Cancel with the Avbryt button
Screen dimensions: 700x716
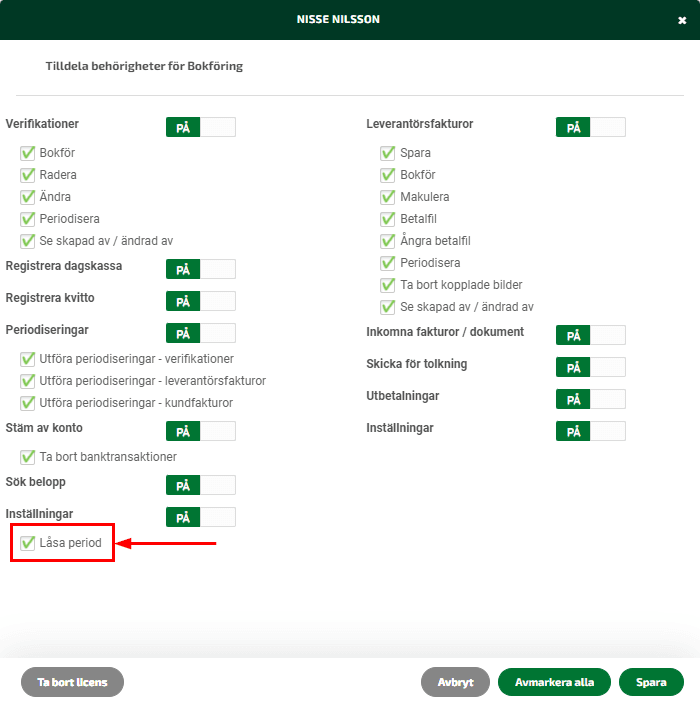point(455,682)
